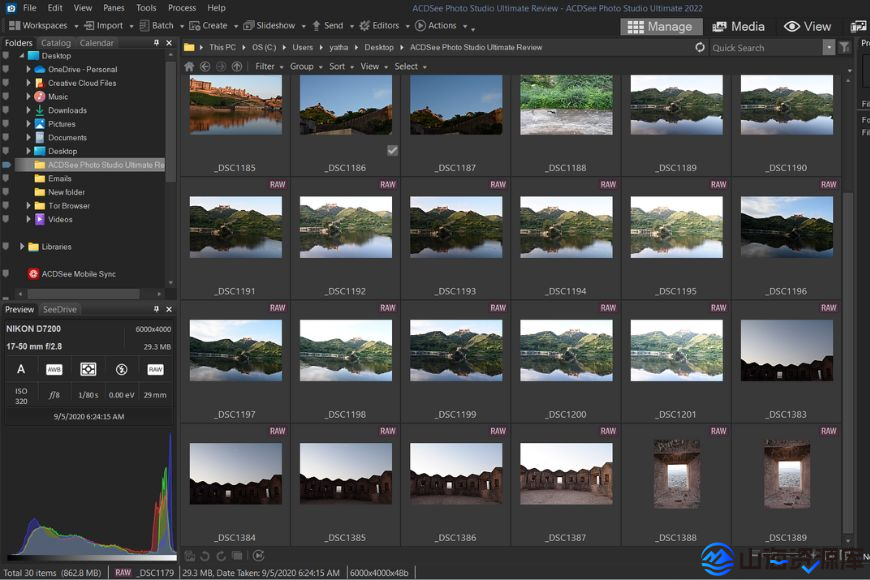The width and height of the screenshot is (870, 580).
Task: Open the Tools menu
Action: [146, 7]
